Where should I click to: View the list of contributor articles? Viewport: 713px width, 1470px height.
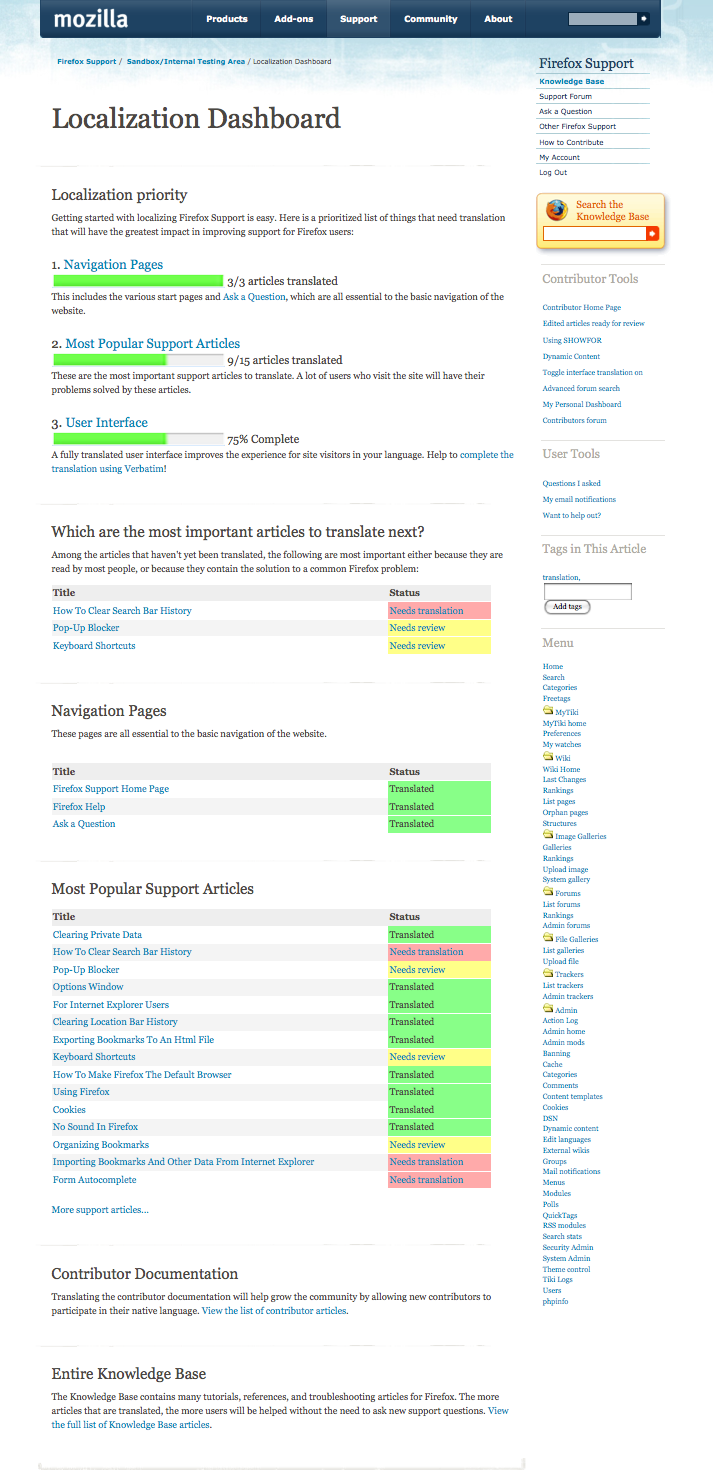coord(275,1310)
